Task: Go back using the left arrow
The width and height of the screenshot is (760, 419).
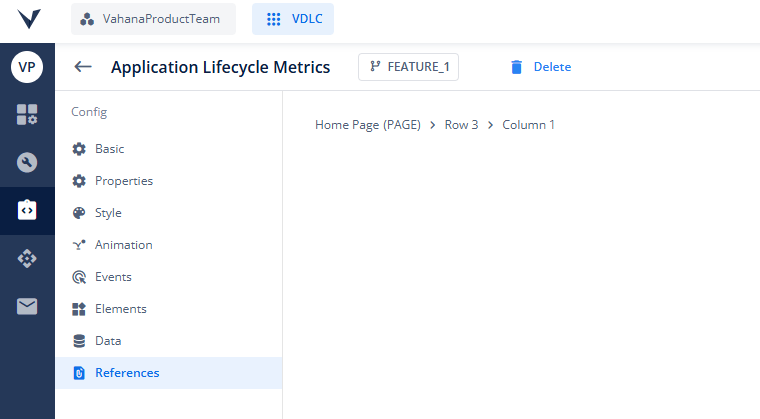Action: click(x=83, y=66)
